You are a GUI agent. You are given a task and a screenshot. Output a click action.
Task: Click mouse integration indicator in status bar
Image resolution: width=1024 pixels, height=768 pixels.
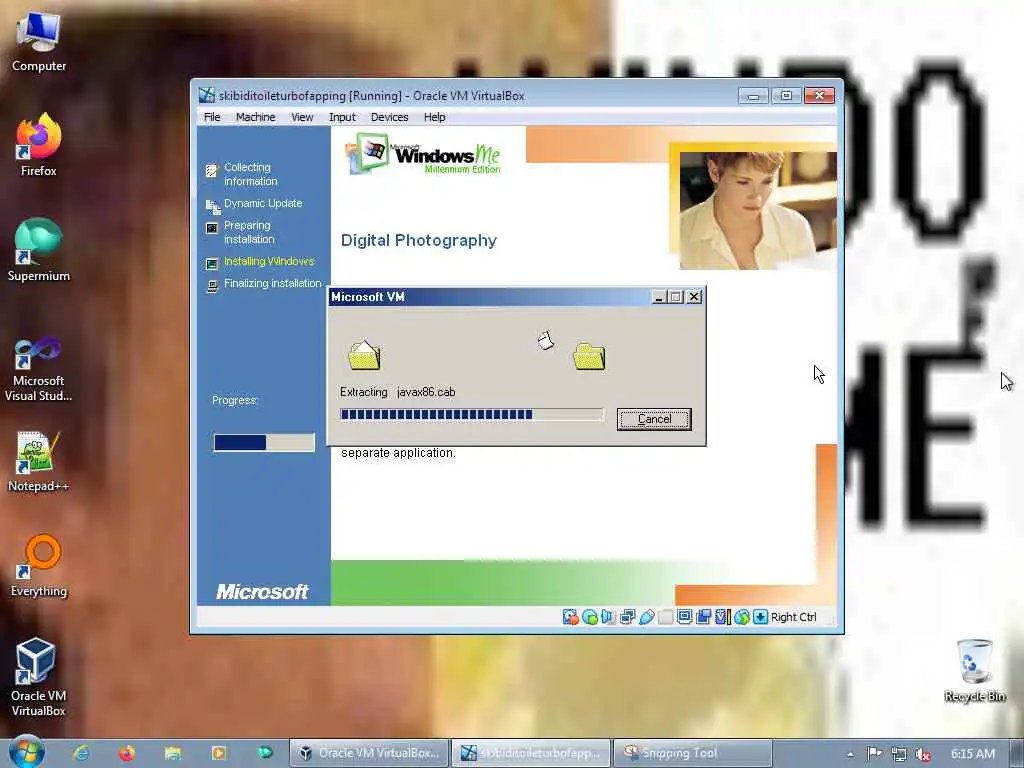[x=741, y=617]
